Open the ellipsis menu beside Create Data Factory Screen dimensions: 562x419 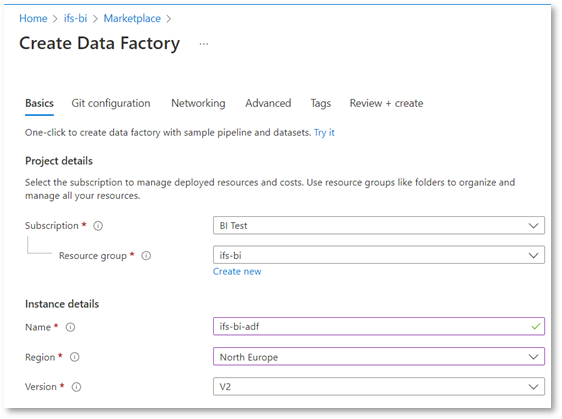[204, 44]
